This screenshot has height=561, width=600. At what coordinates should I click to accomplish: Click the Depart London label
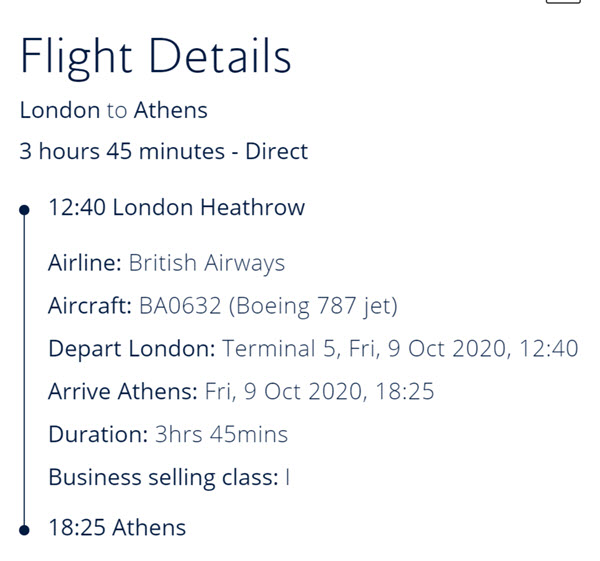132,349
